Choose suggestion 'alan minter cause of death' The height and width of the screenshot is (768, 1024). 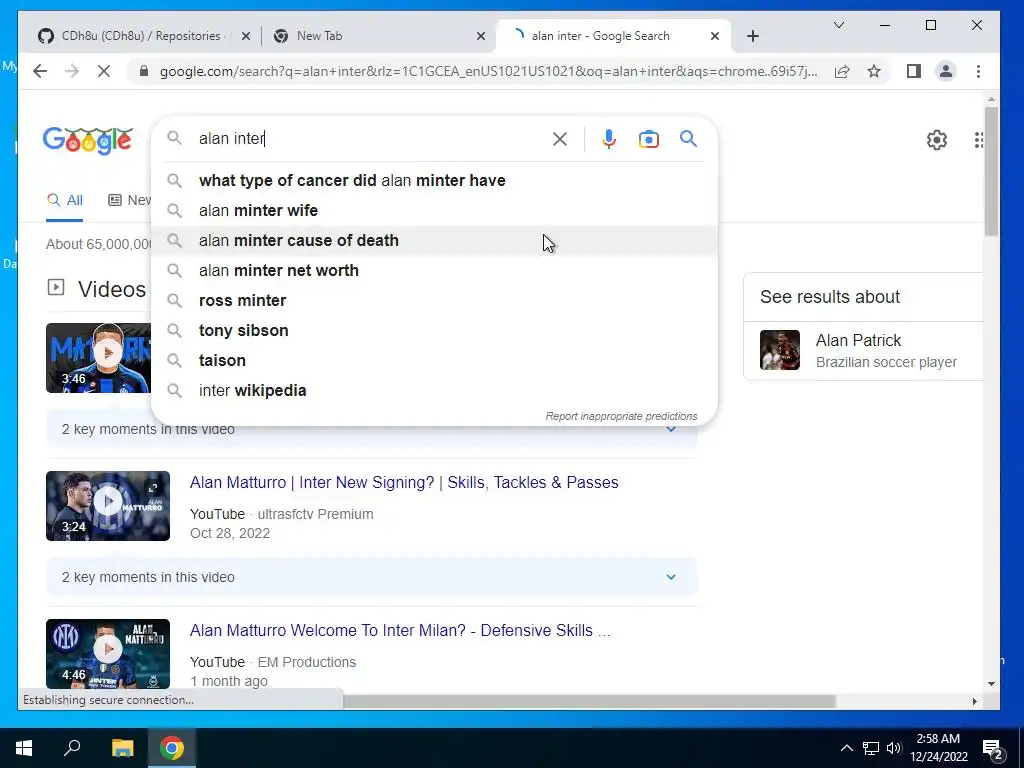[x=434, y=240]
